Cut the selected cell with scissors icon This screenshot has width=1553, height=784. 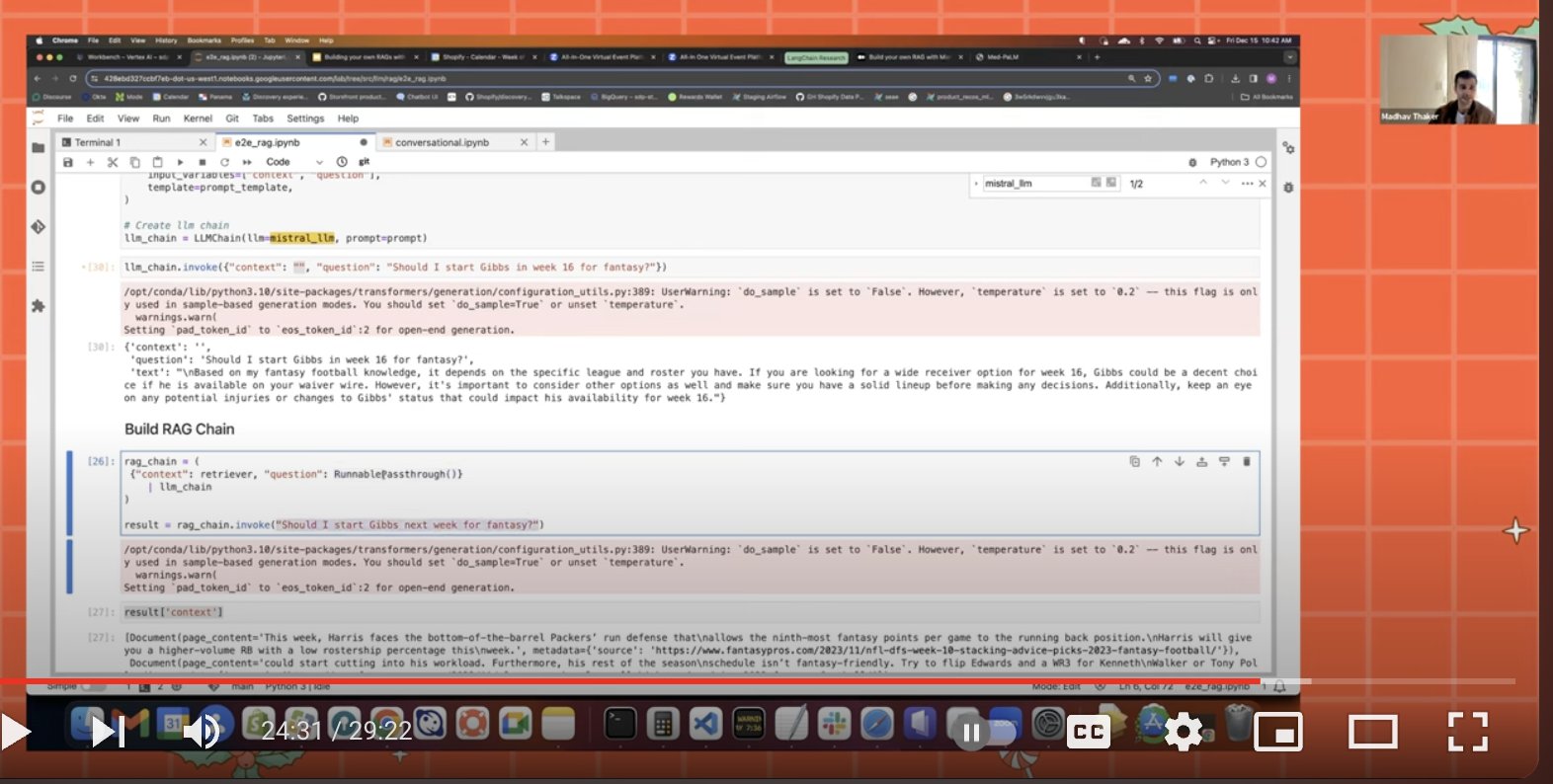point(113,162)
